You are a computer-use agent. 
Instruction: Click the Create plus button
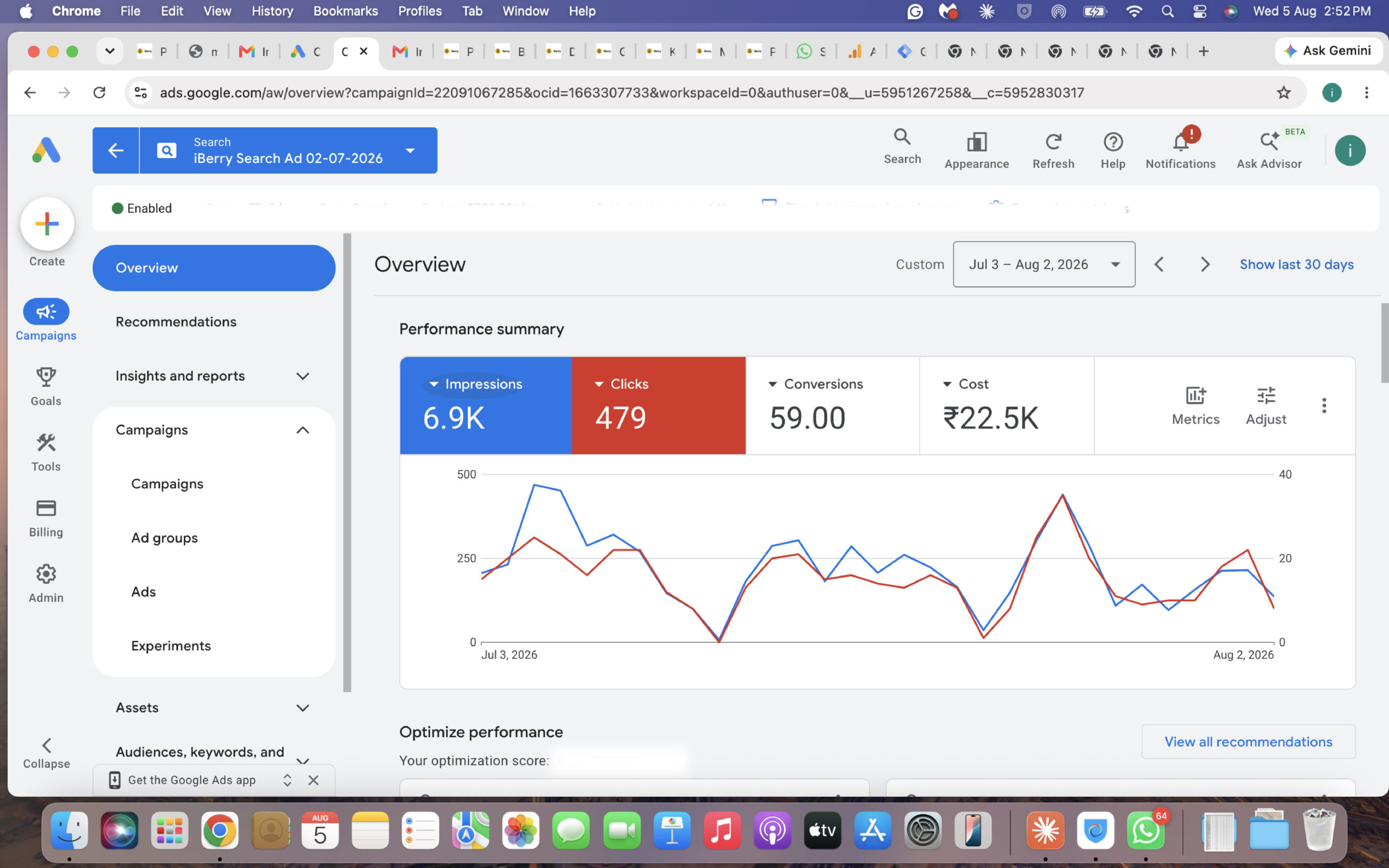coord(47,224)
